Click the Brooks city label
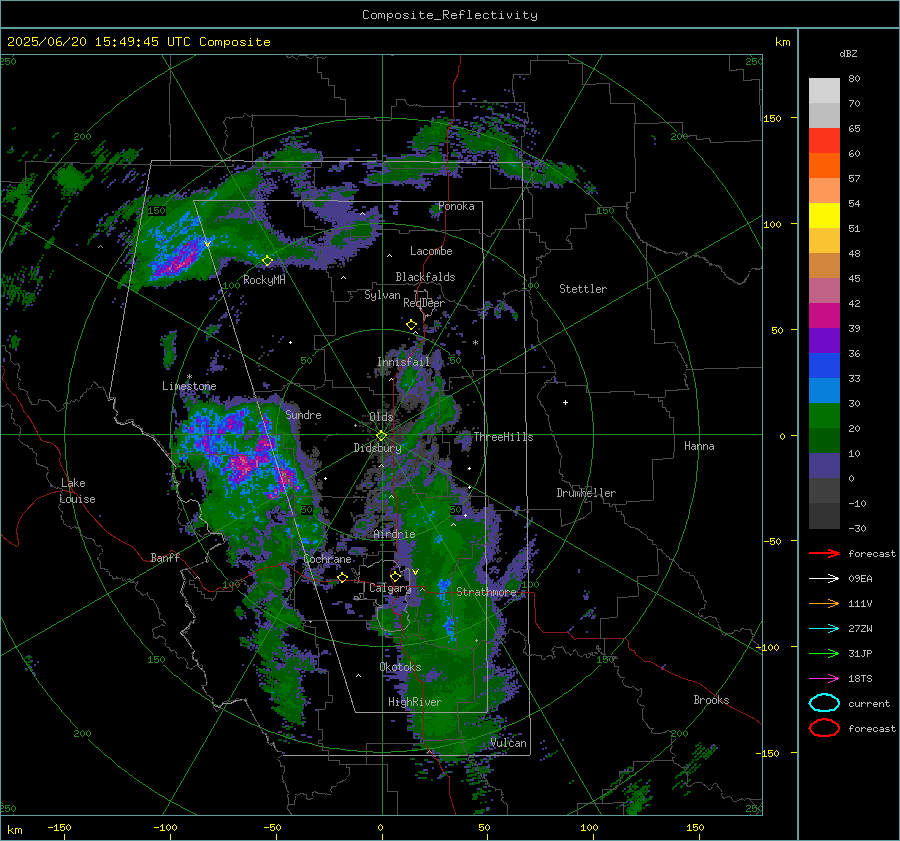This screenshot has height=841, width=900. tap(711, 700)
